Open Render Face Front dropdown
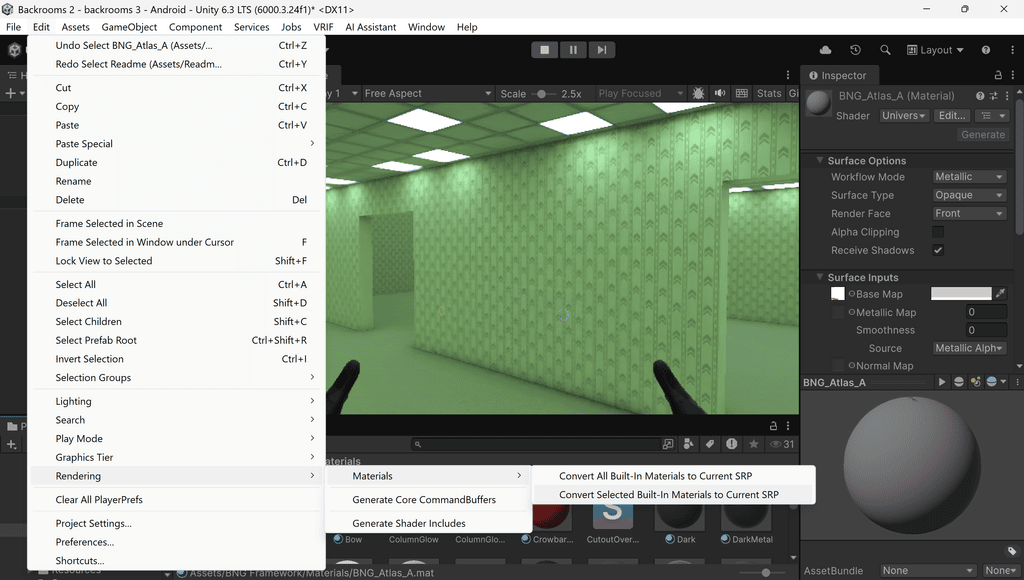 [x=969, y=214]
